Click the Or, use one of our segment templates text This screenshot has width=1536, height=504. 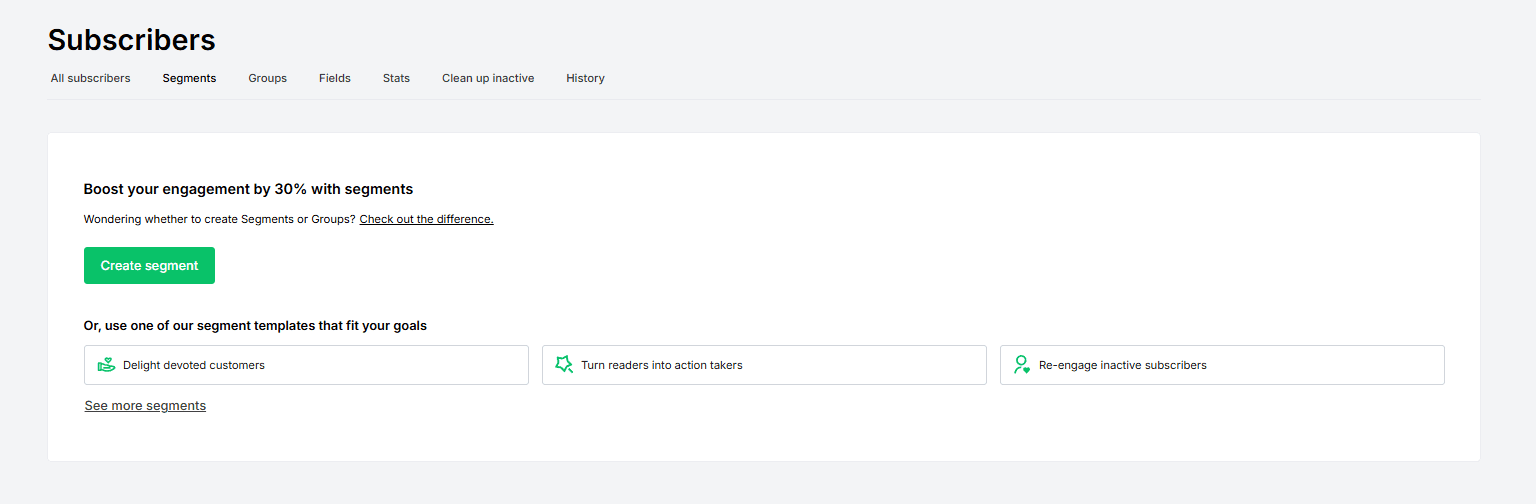[255, 326]
